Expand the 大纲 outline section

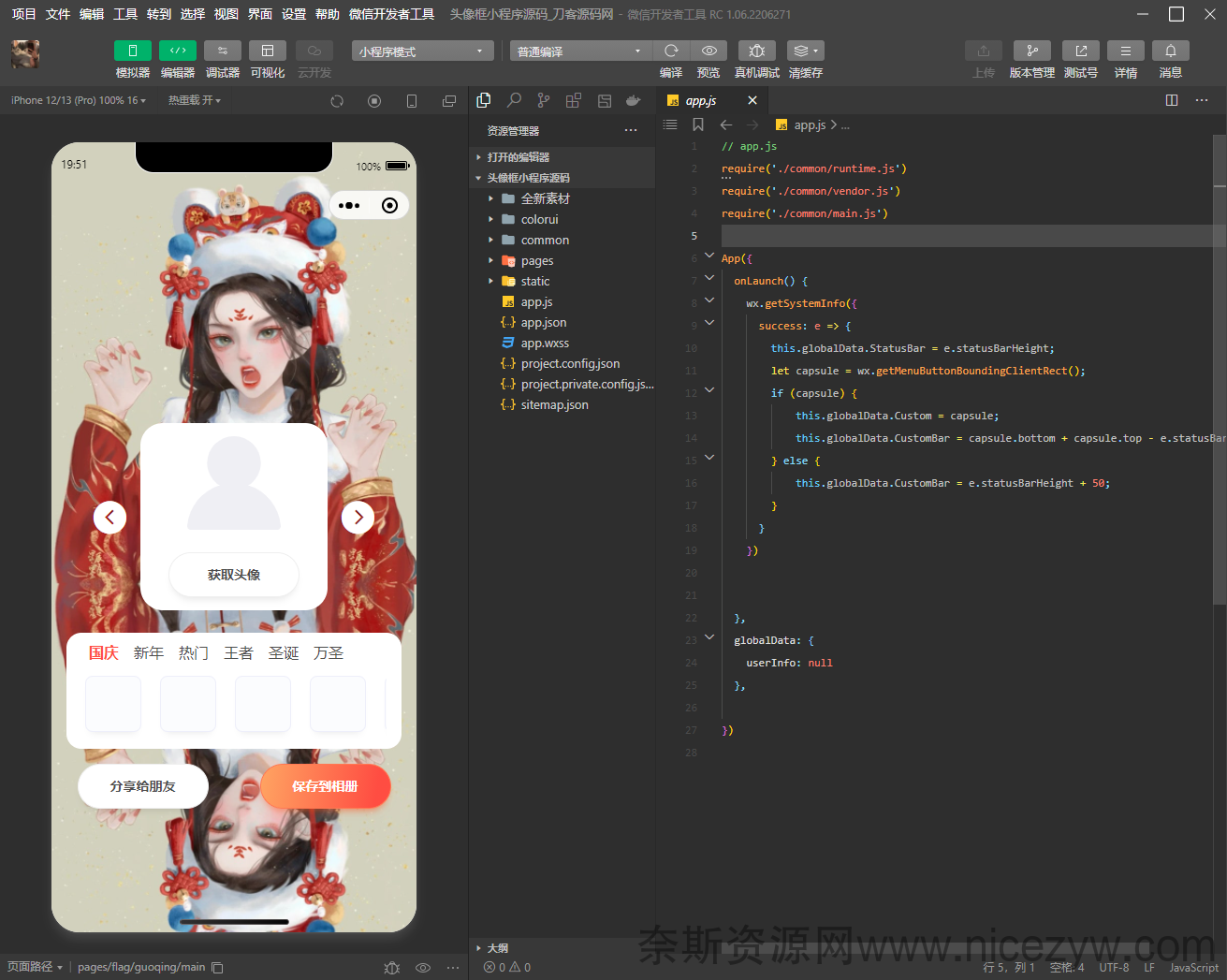(562, 948)
